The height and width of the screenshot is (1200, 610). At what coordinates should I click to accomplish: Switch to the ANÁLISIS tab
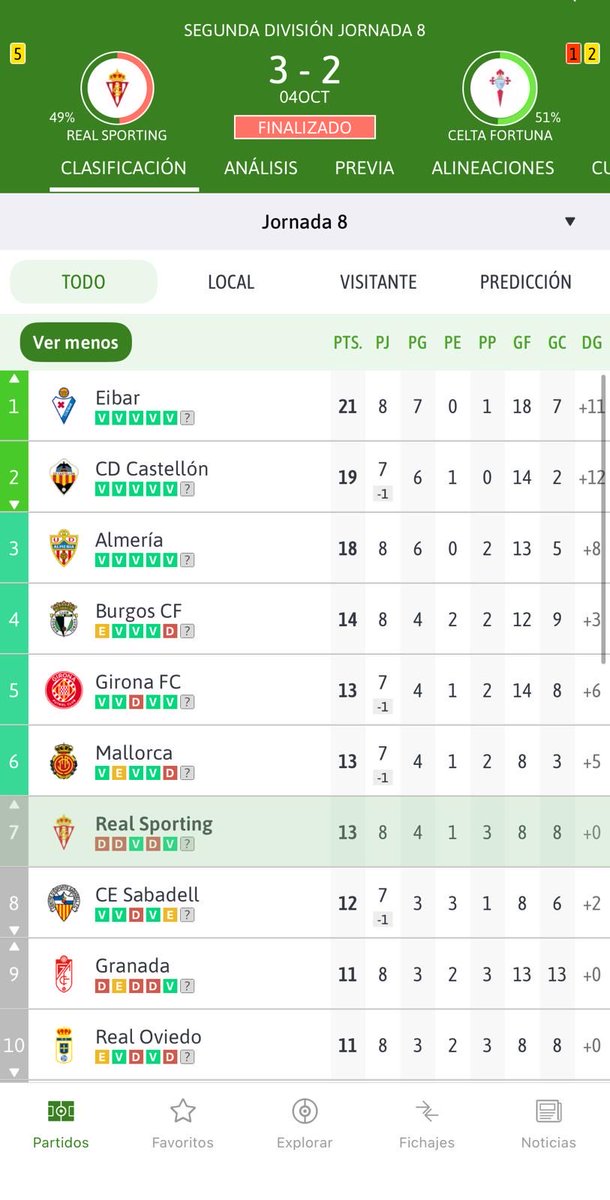(x=260, y=168)
